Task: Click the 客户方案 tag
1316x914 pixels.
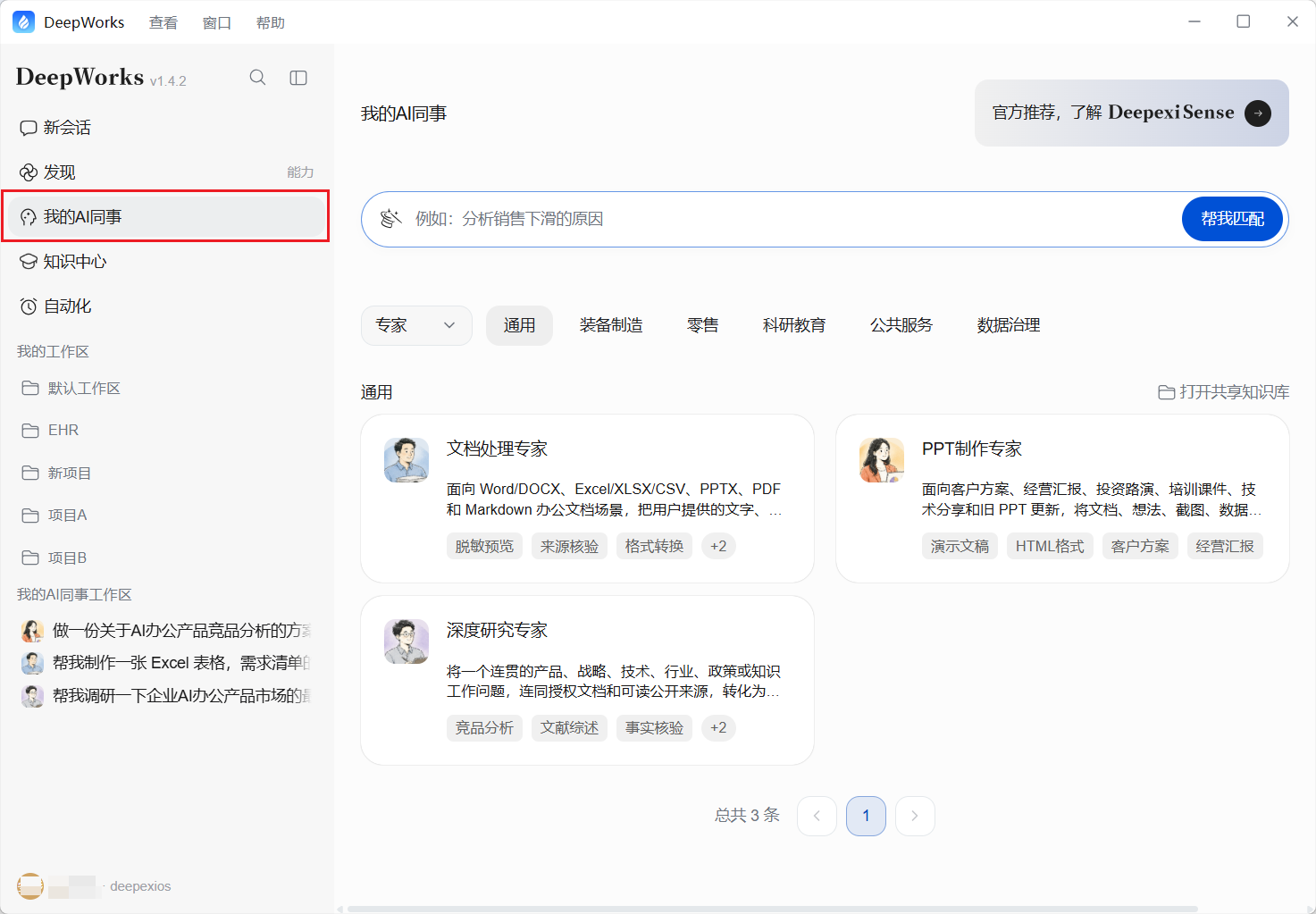Action: pos(1140,546)
